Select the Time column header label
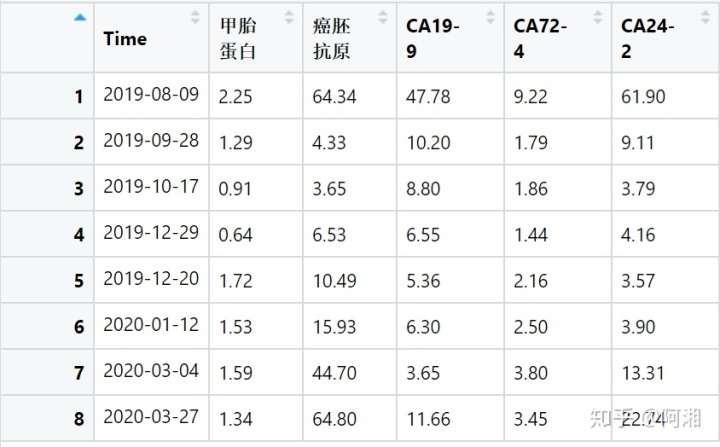Screen dimensions: 720x447 [125, 39]
